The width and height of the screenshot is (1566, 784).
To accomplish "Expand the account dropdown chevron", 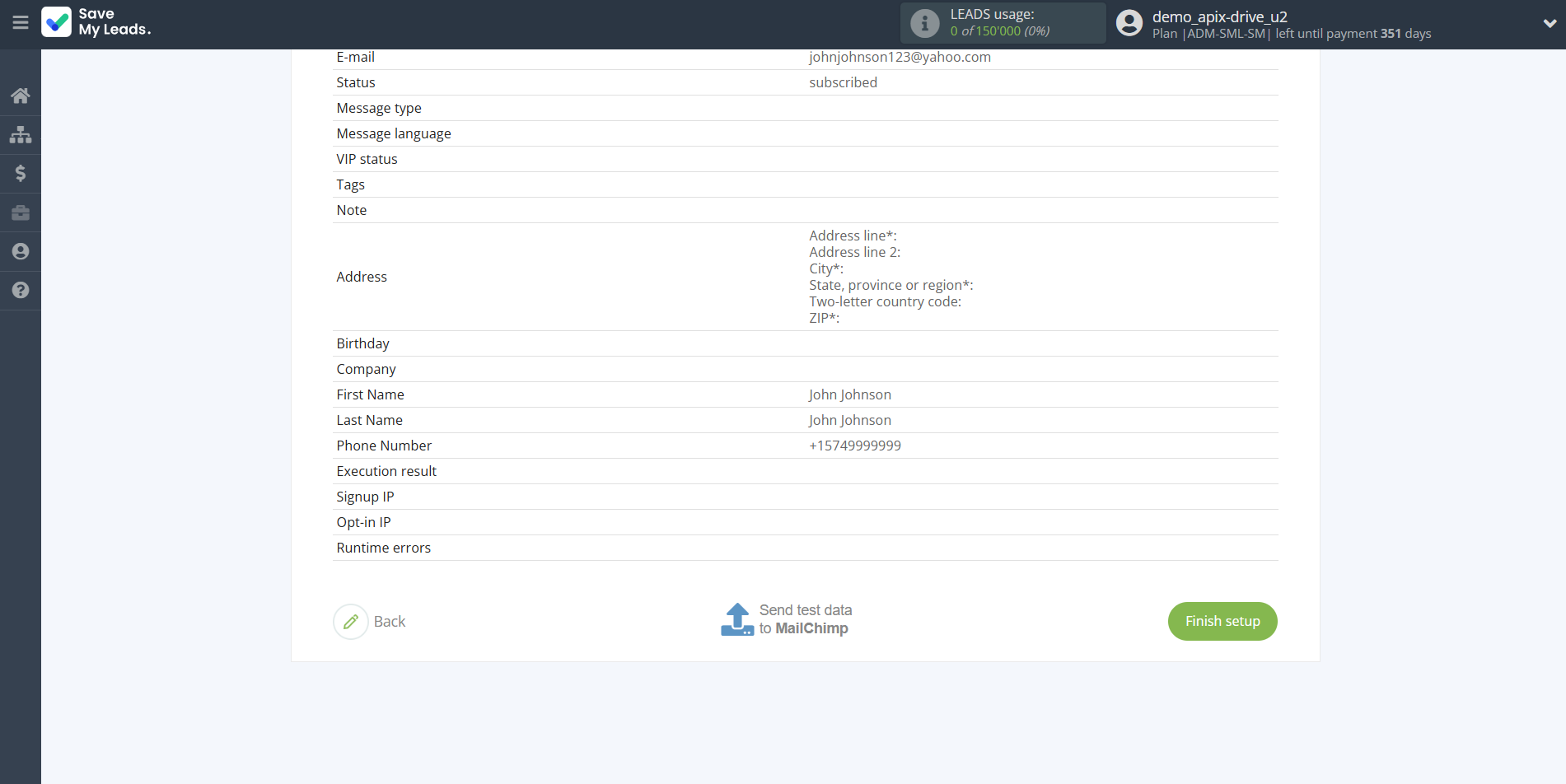I will click(1549, 23).
